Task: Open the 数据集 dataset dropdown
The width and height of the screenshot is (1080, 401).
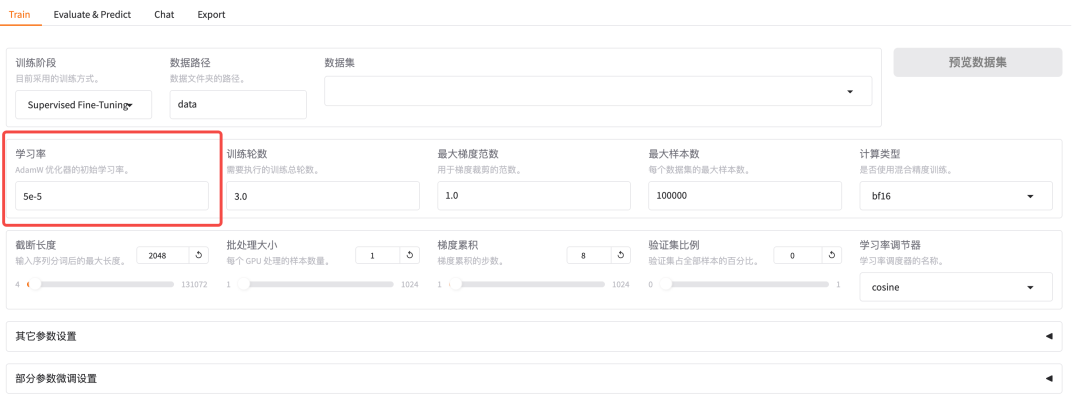Action: click(598, 91)
